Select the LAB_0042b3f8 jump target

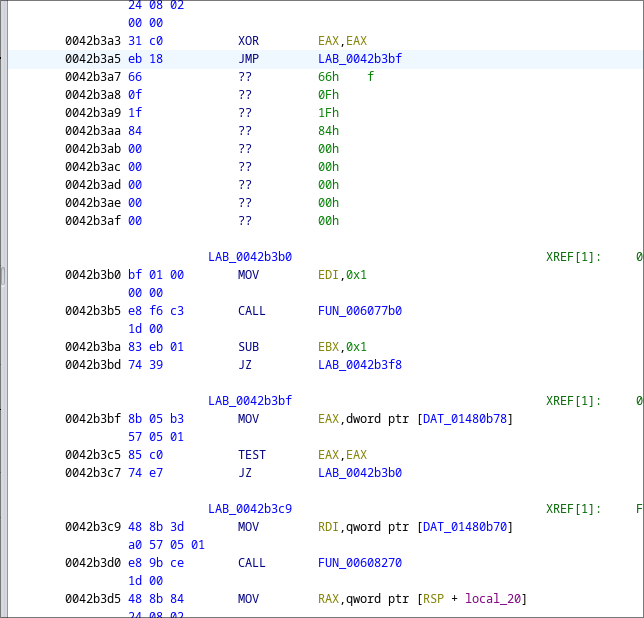click(x=360, y=365)
